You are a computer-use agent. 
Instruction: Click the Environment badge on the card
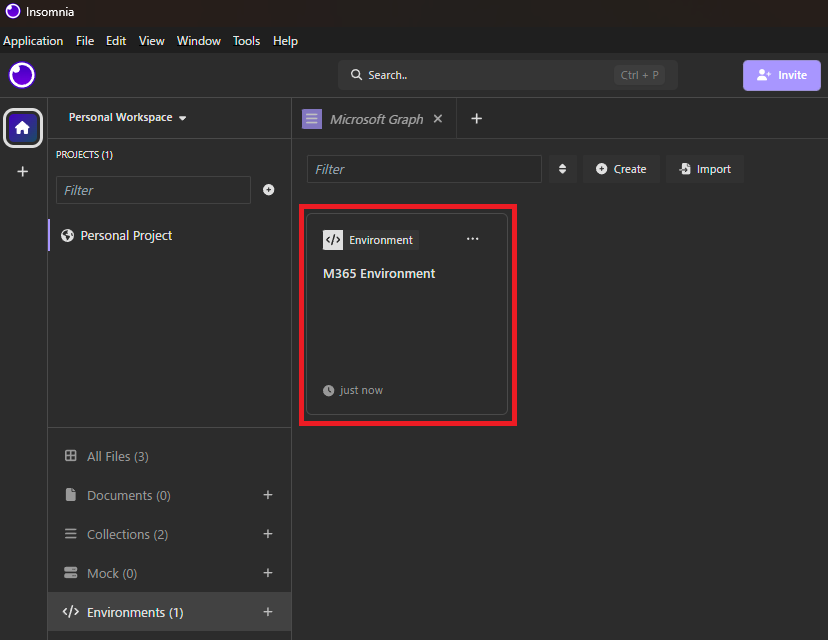371,240
